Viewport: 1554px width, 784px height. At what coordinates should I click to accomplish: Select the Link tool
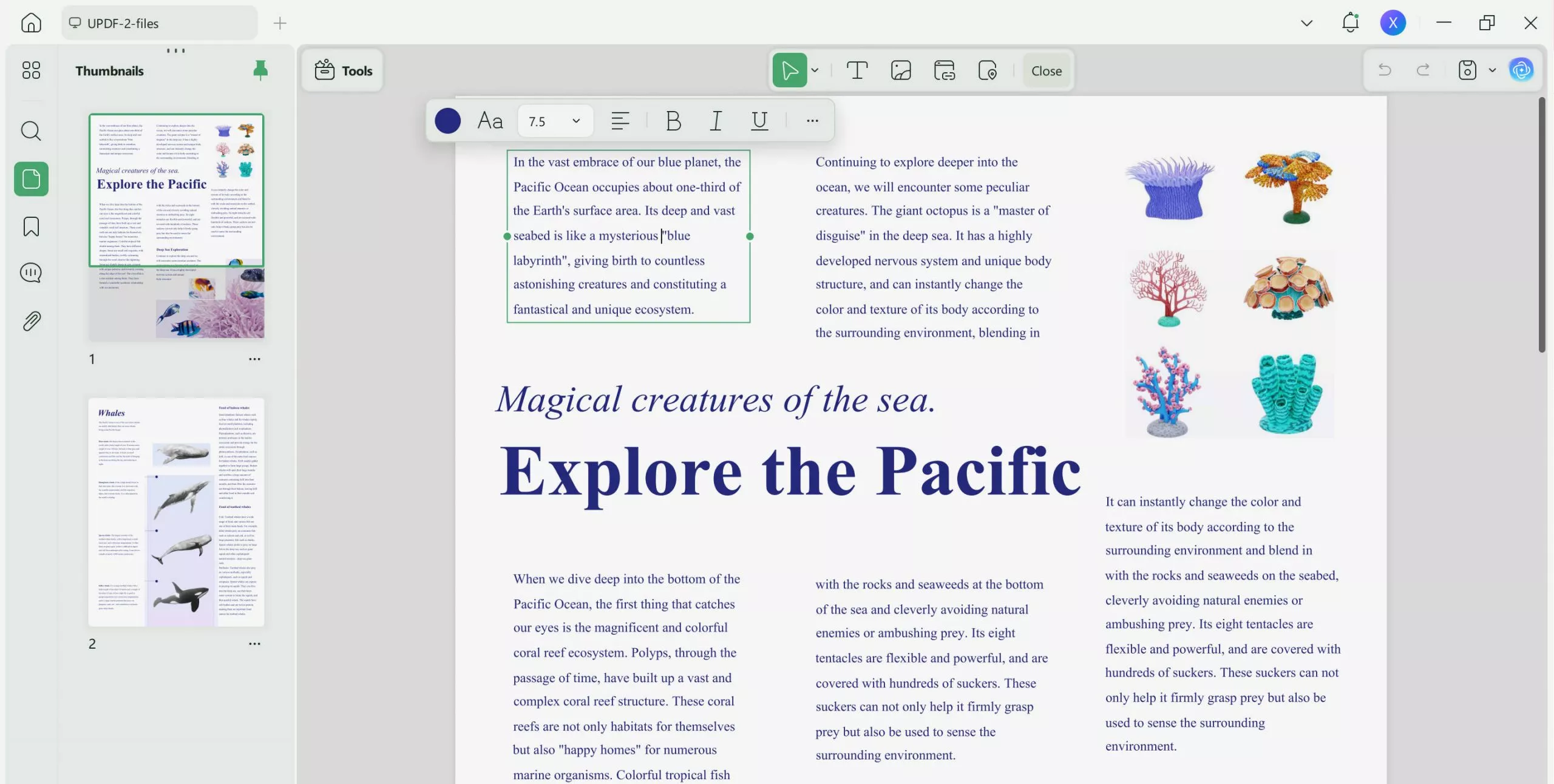pyautogui.click(x=945, y=70)
